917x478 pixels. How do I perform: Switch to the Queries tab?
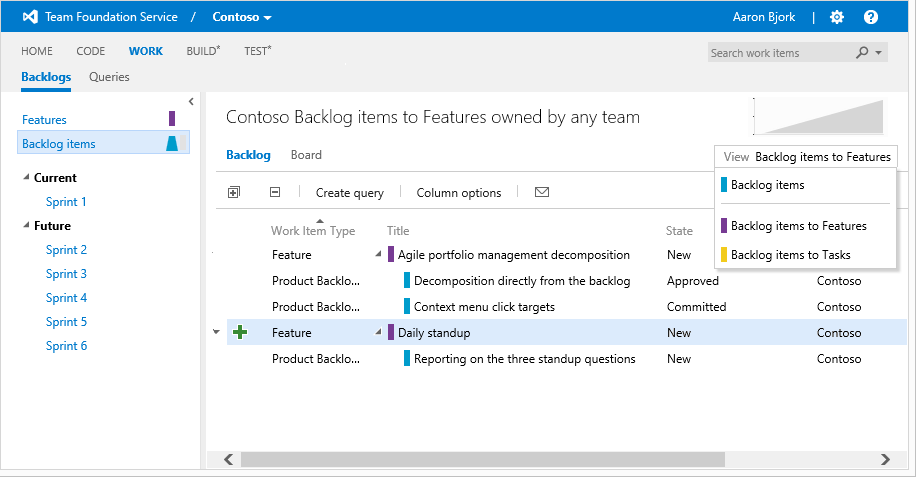pos(109,77)
